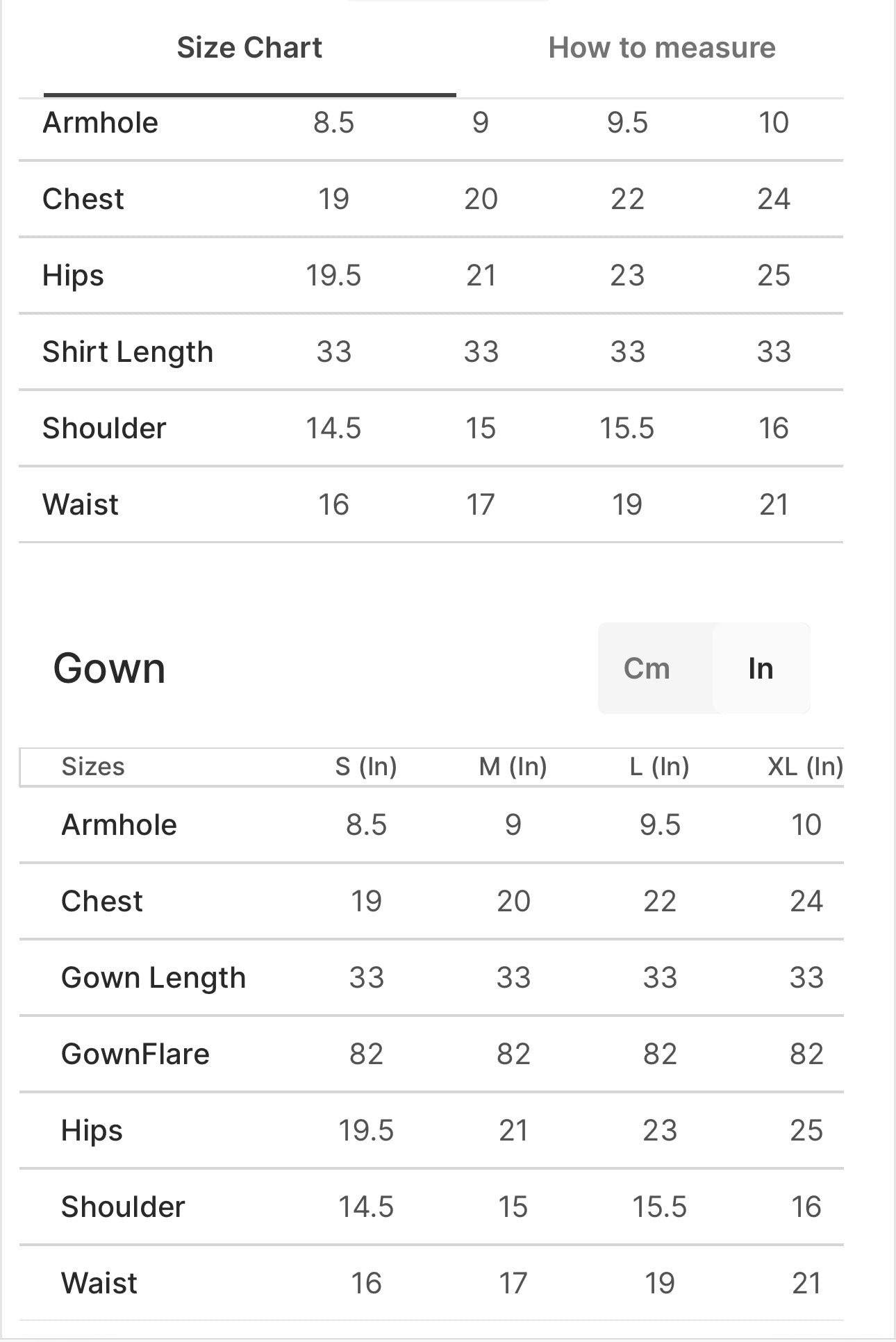Click the Sizes column header
This screenshot has width=896, height=1342.
[x=93, y=766]
